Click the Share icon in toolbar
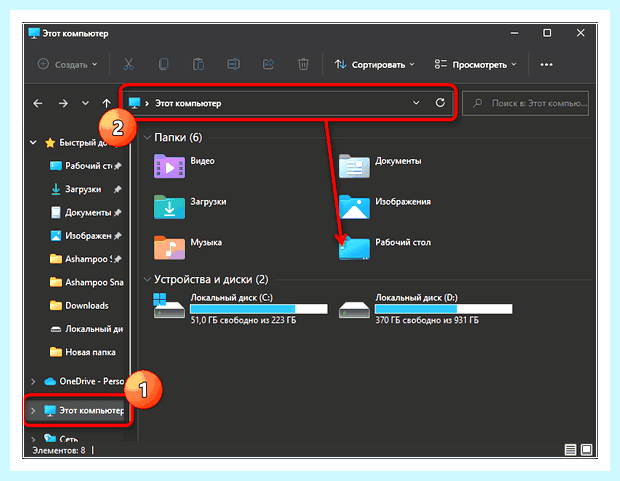The image size is (620, 481). coord(268,64)
